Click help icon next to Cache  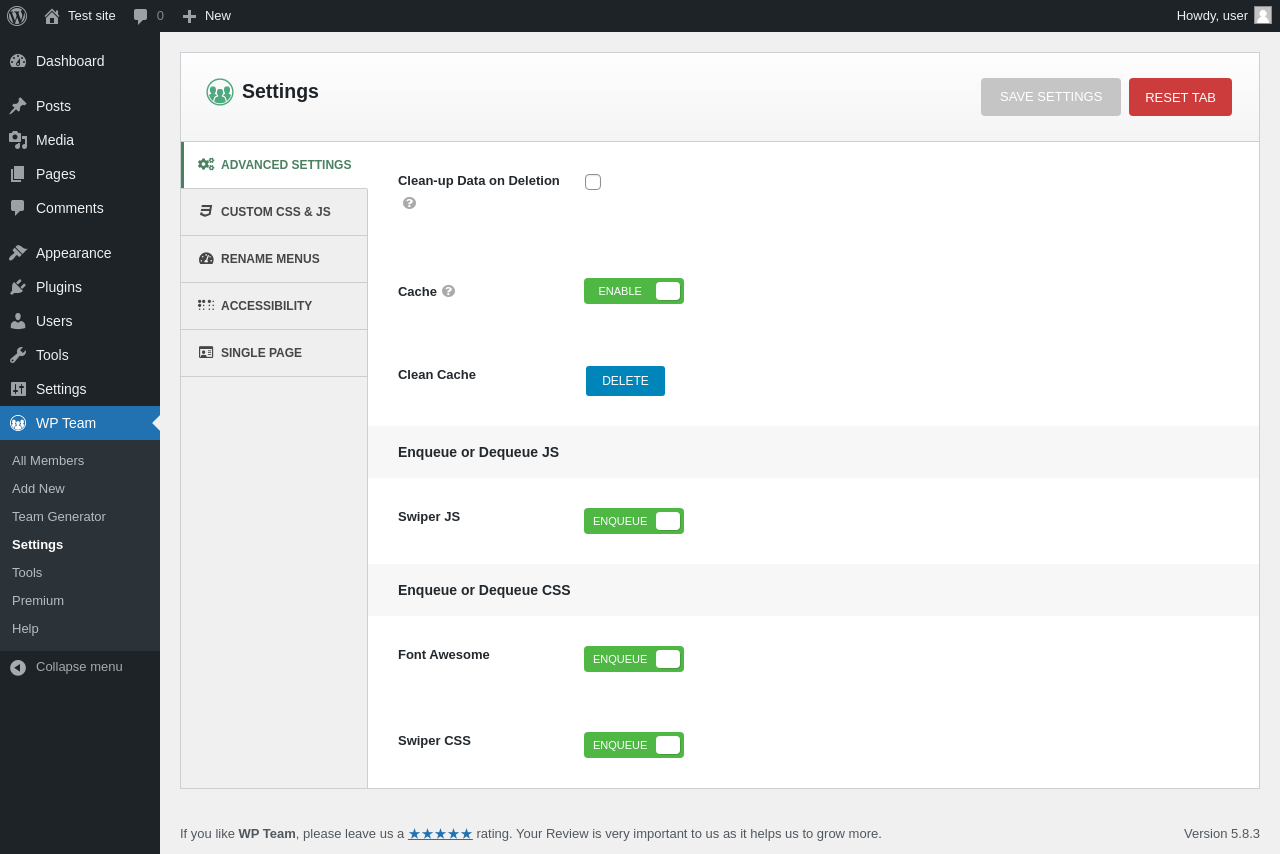tap(448, 291)
